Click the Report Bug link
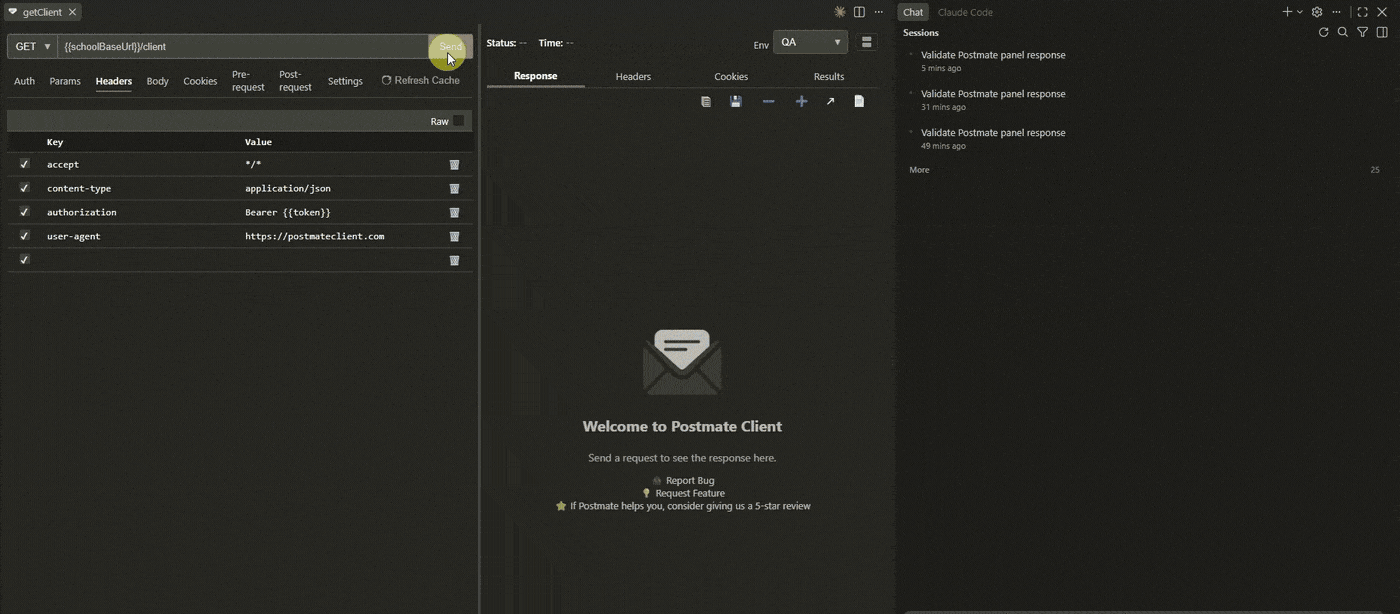 click(x=690, y=481)
